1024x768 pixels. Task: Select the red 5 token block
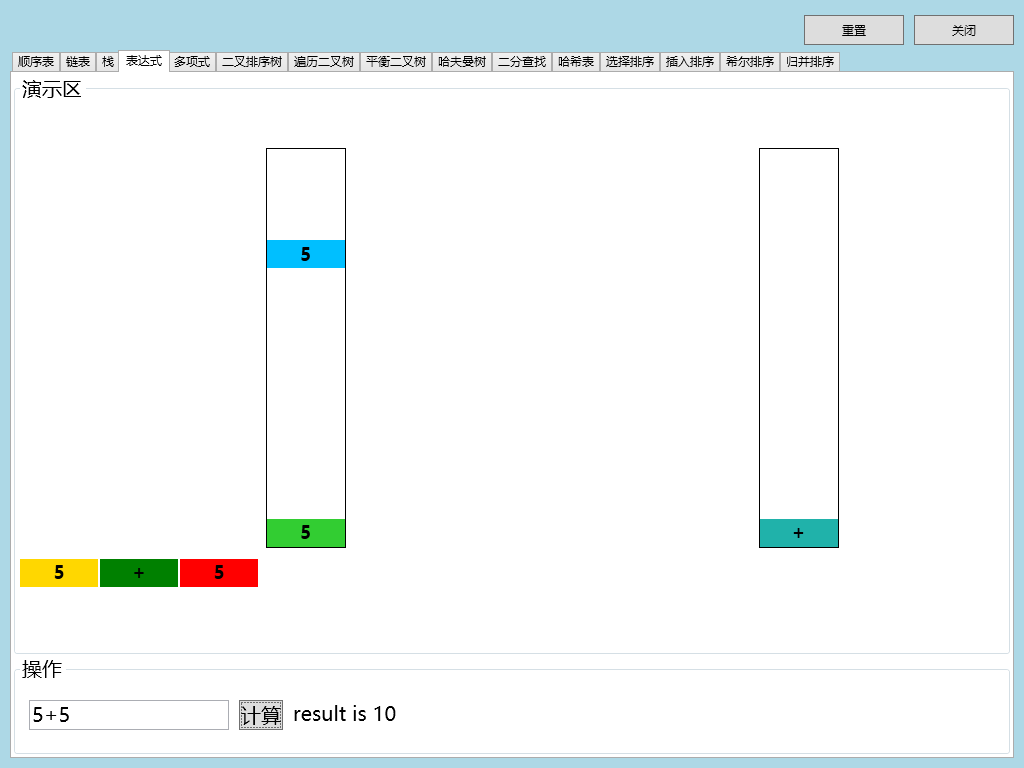(219, 573)
